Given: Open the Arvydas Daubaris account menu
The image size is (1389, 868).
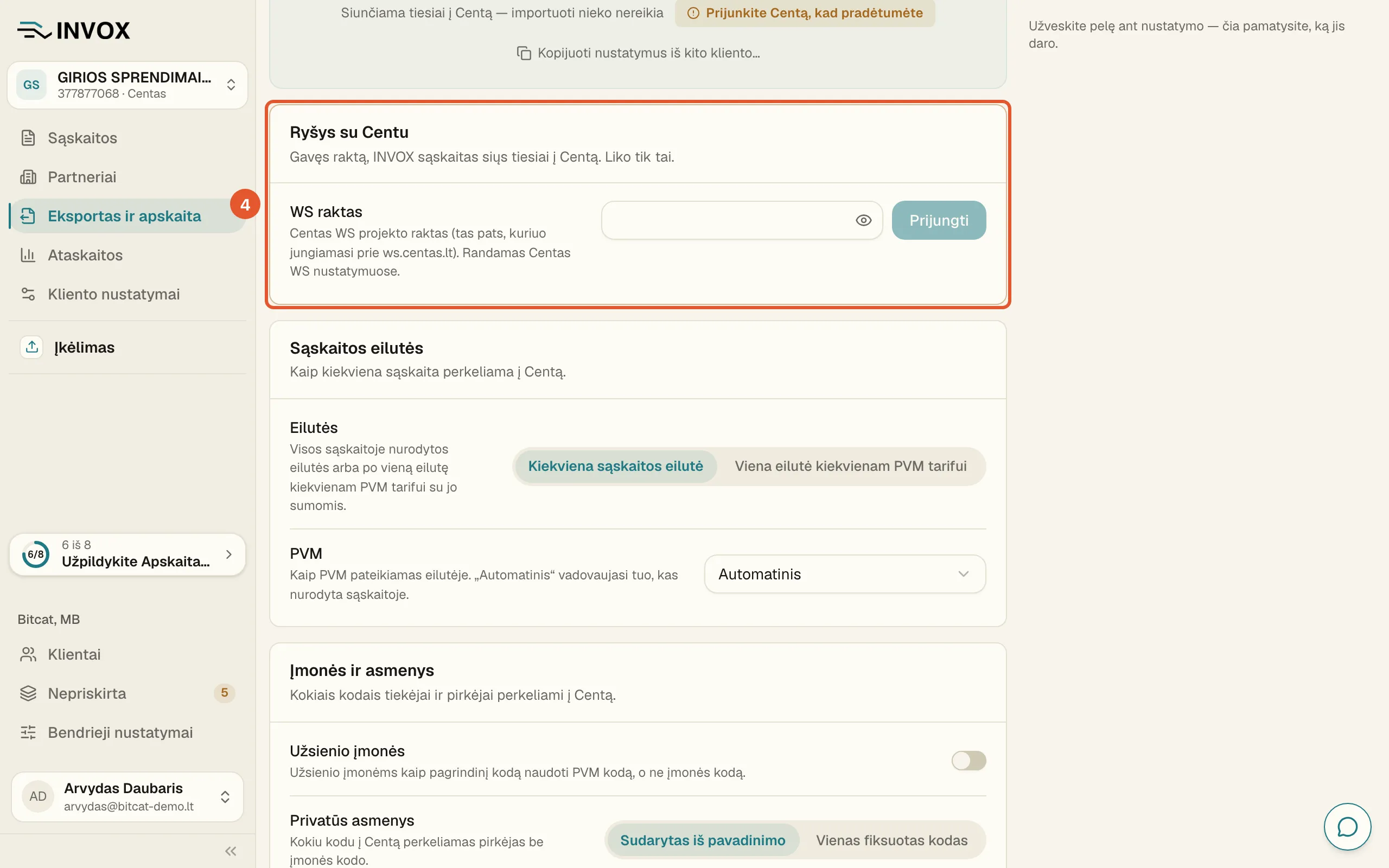Looking at the screenshot, I should coord(128,797).
